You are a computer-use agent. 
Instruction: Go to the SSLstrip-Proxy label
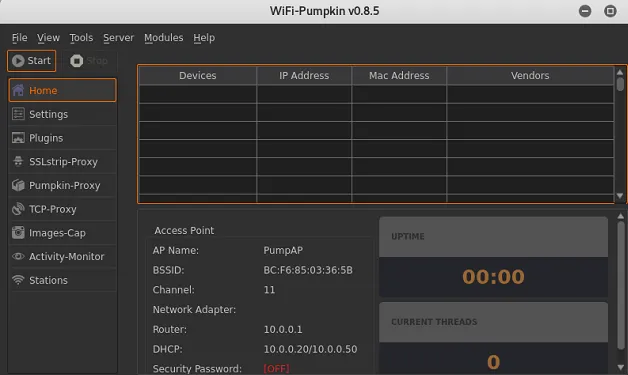tap(63, 162)
